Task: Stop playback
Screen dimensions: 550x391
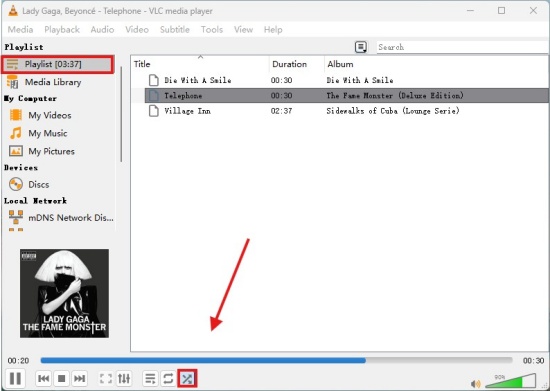Action: tap(61, 379)
